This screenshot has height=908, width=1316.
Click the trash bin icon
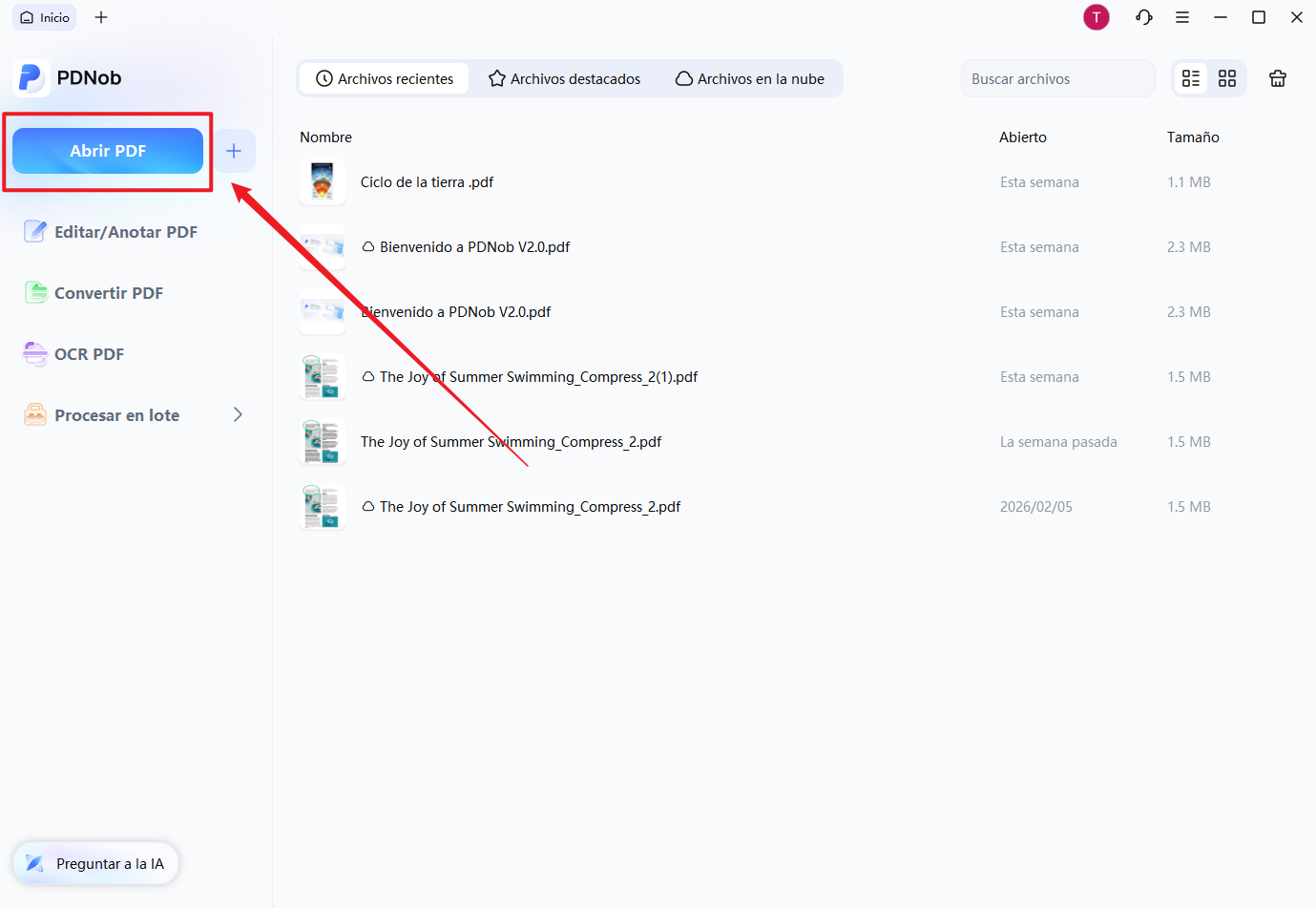tap(1278, 78)
